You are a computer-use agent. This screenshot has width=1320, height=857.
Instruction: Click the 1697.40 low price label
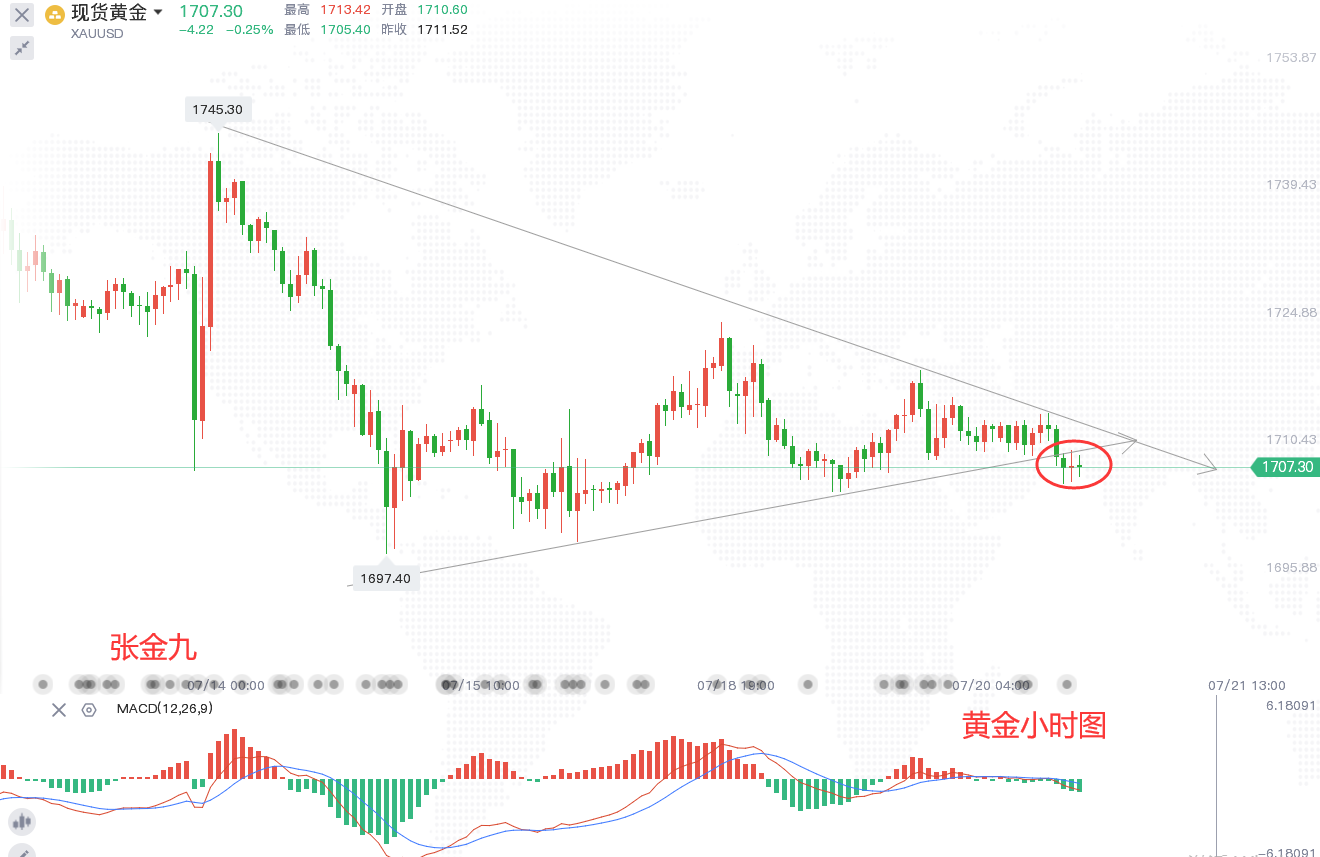tap(385, 577)
